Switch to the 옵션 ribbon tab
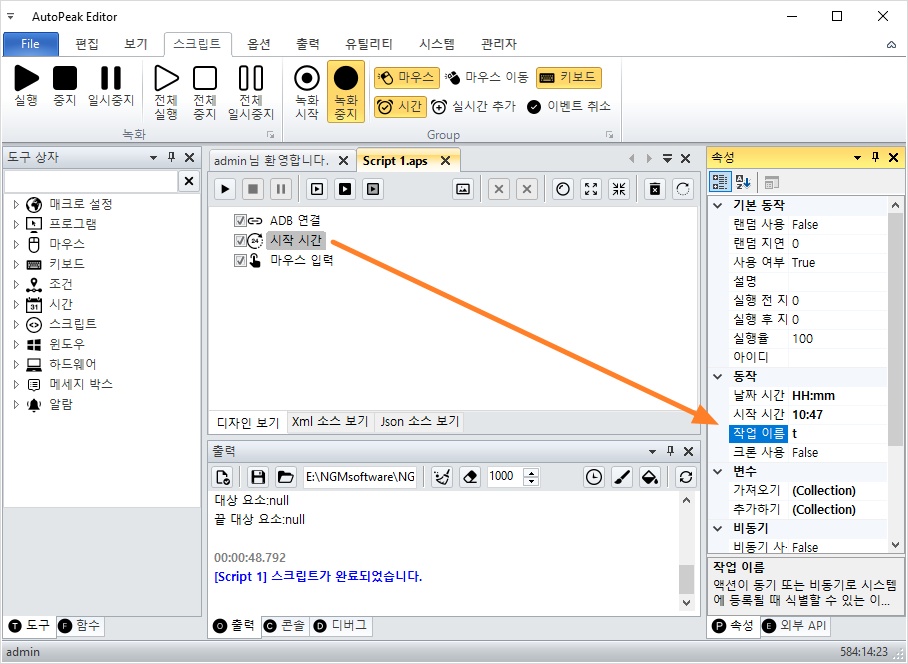Viewport: 908px width, 664px height. [x=259, y=44]
